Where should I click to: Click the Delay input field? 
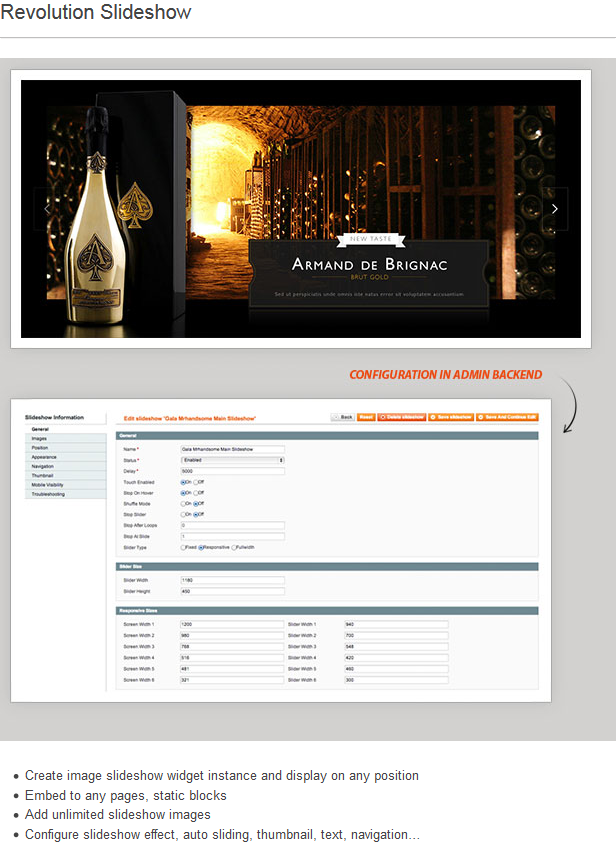pos(232,471)
